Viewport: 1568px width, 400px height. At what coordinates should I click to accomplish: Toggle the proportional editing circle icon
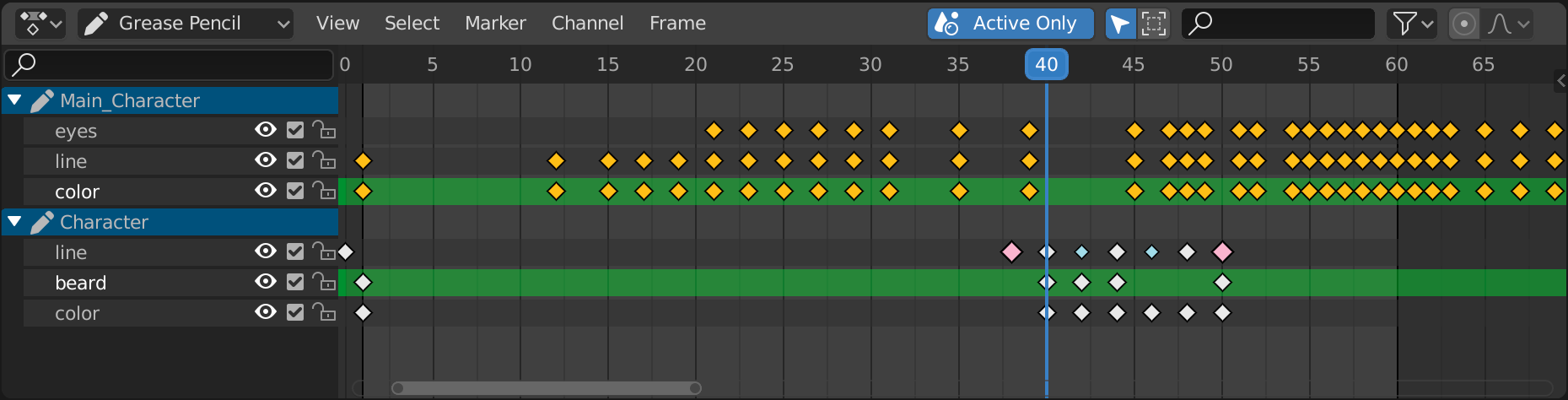click(x=1464, y=24)
